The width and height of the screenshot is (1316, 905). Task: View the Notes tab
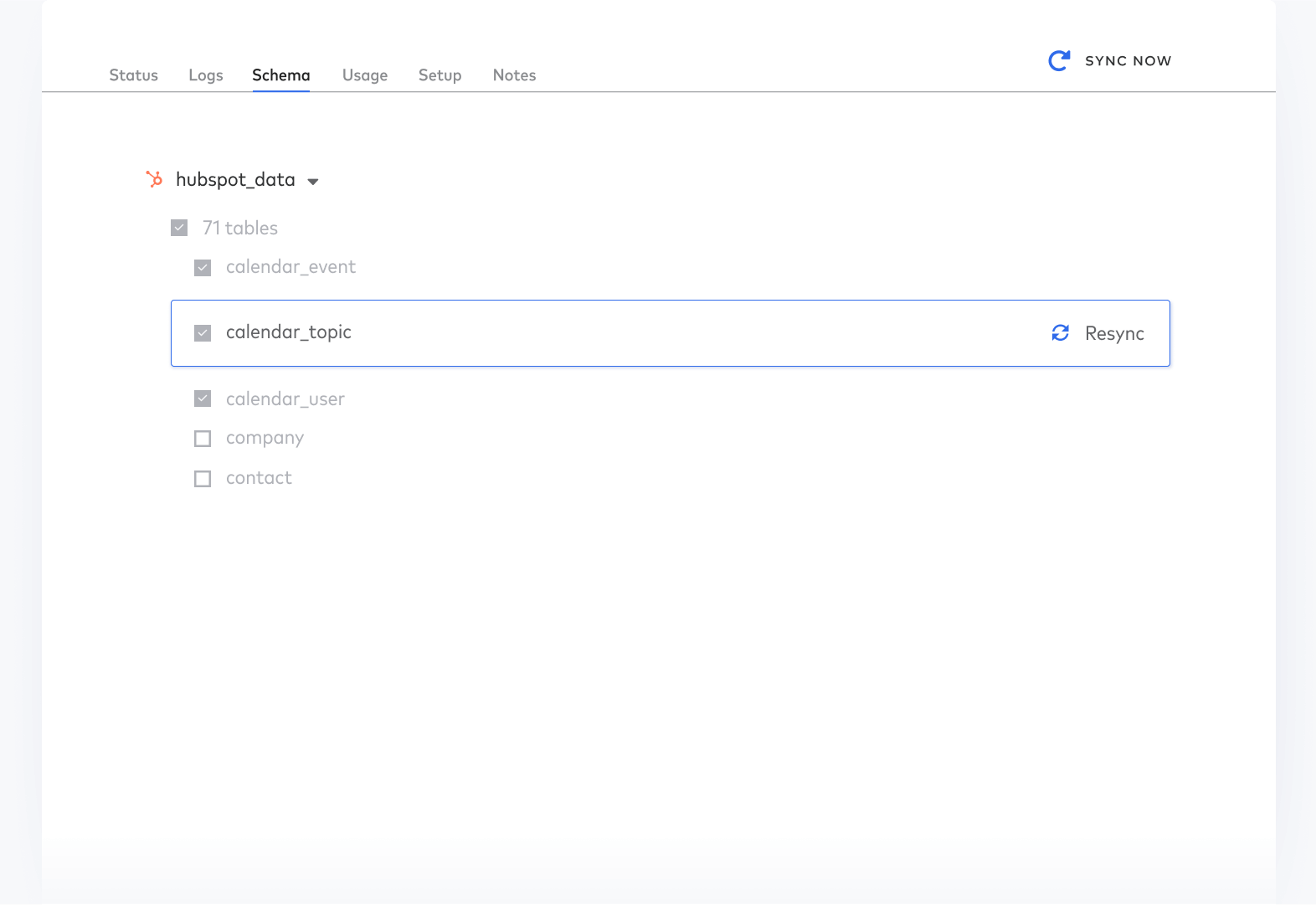click(514, 75)
